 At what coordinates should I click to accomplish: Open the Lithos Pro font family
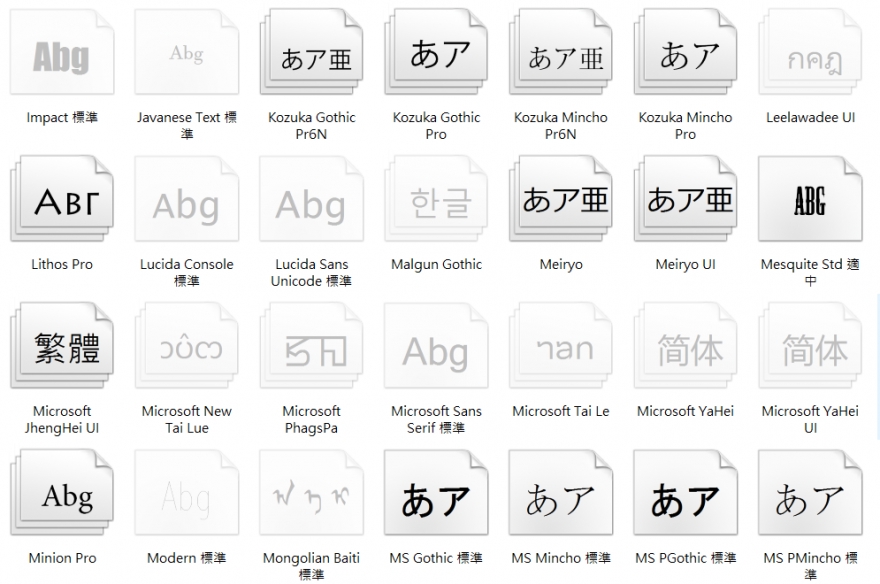click(61, 203)
